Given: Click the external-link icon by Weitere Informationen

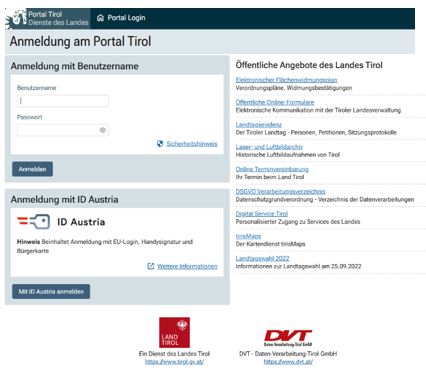Looking at the screenshot, I should [x=151, y=266].
